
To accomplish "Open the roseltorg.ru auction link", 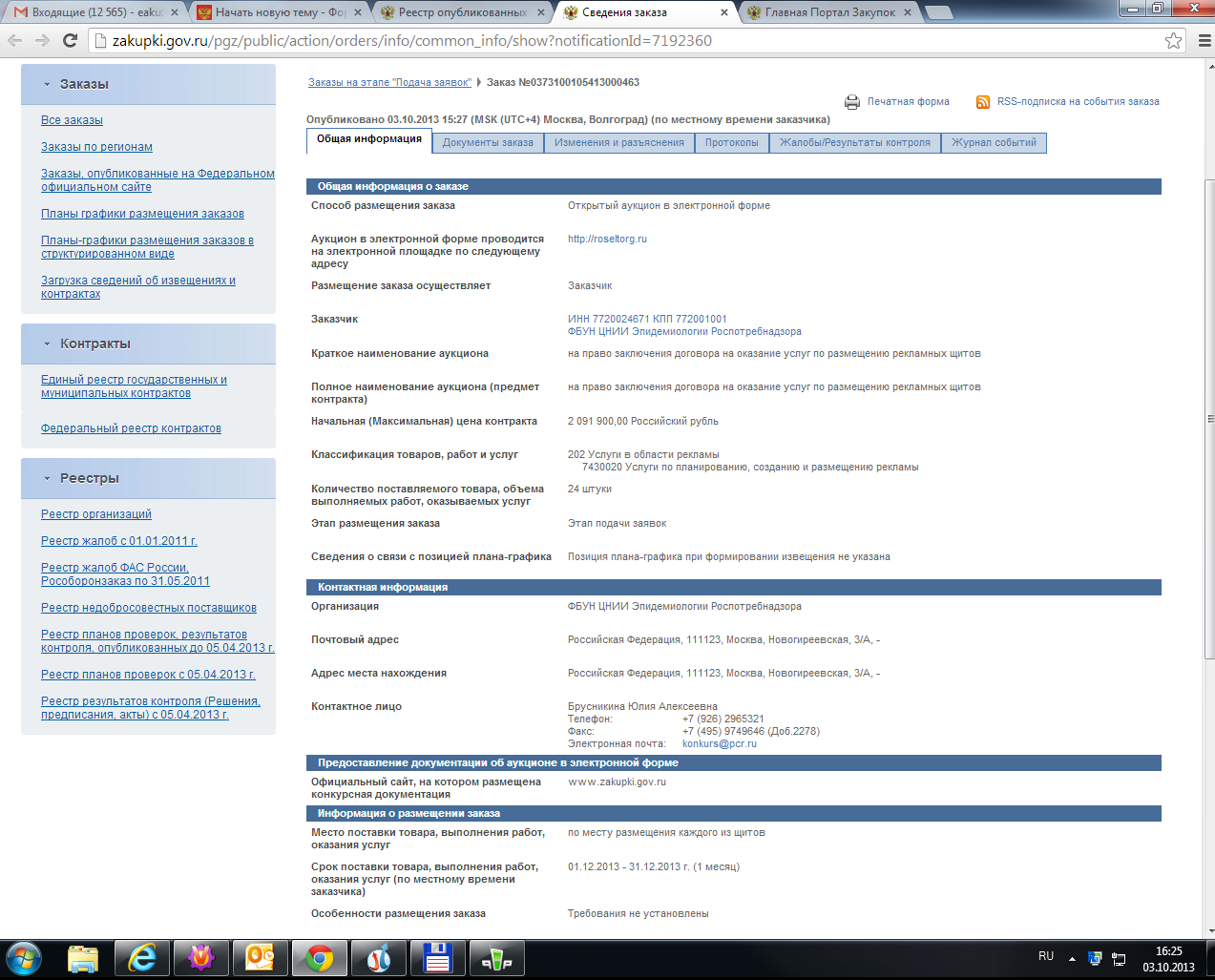I will [607, 239].
